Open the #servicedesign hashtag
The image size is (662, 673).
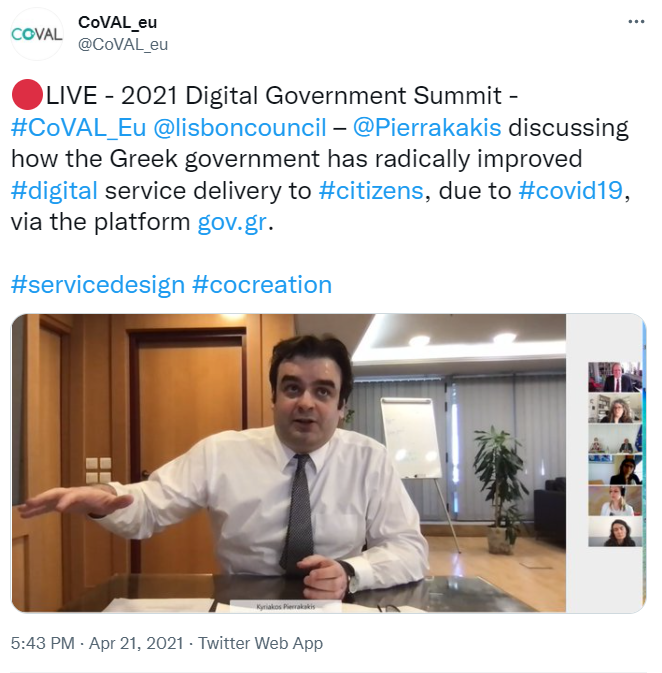[x=98, y=285]
